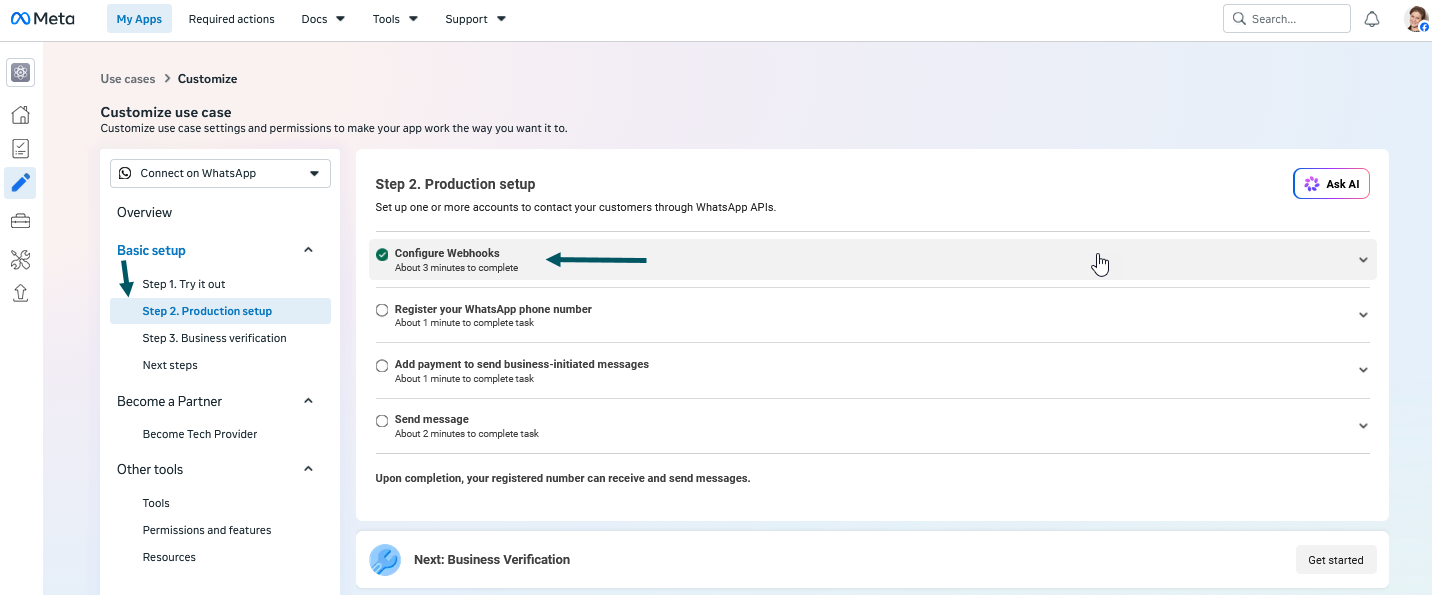Viewport: 1432px width, 595px height.
Task: Open Required actions
Action: (x=231, y=19)
